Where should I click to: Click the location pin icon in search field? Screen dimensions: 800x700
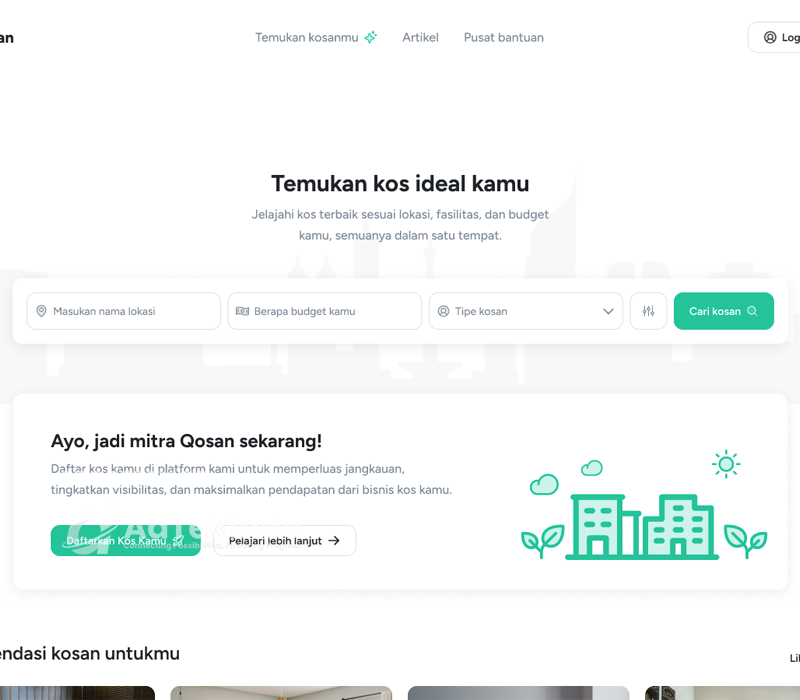click(x=41, y=311)
